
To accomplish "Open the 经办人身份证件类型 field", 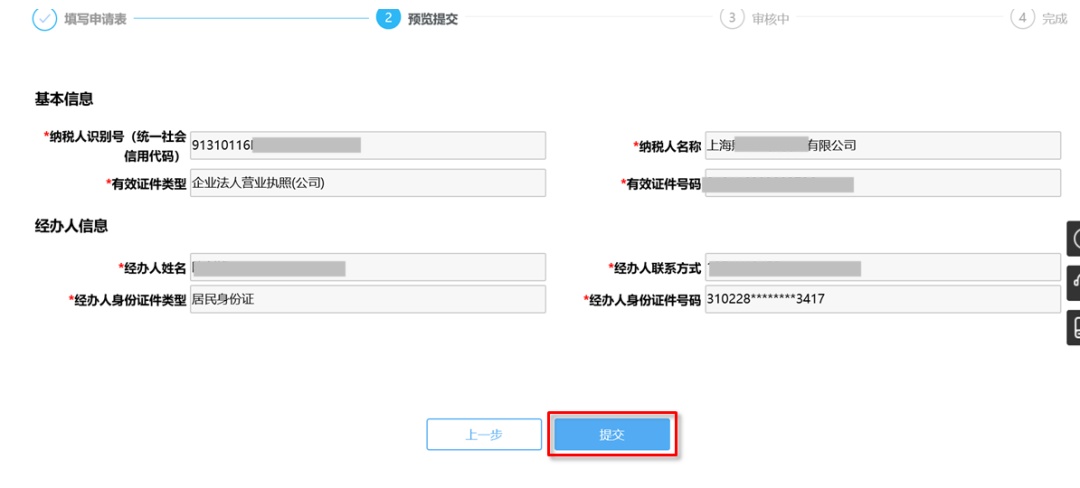I will (x=368, y=299).
